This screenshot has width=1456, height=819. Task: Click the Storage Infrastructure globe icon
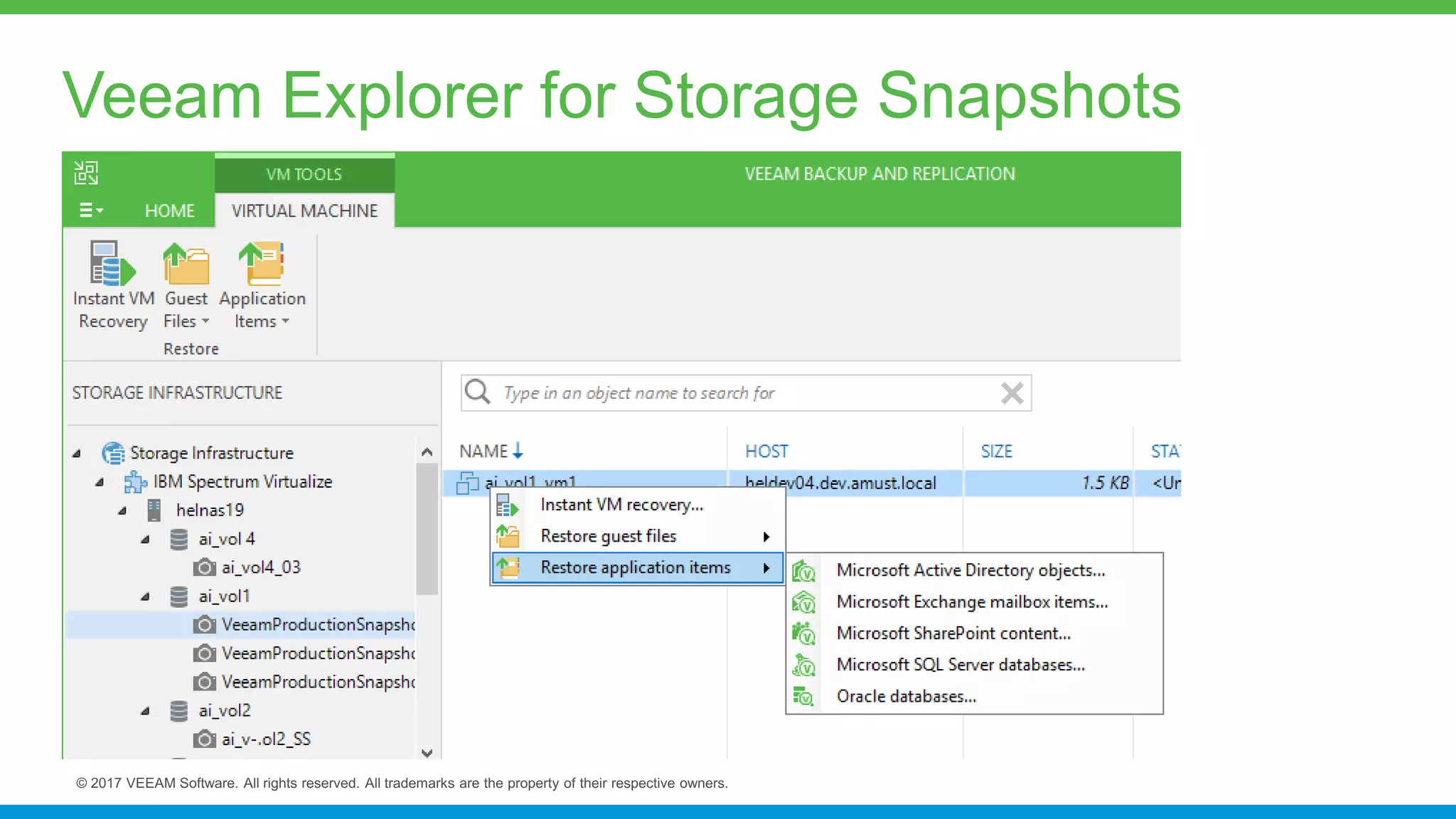(113, 453)
